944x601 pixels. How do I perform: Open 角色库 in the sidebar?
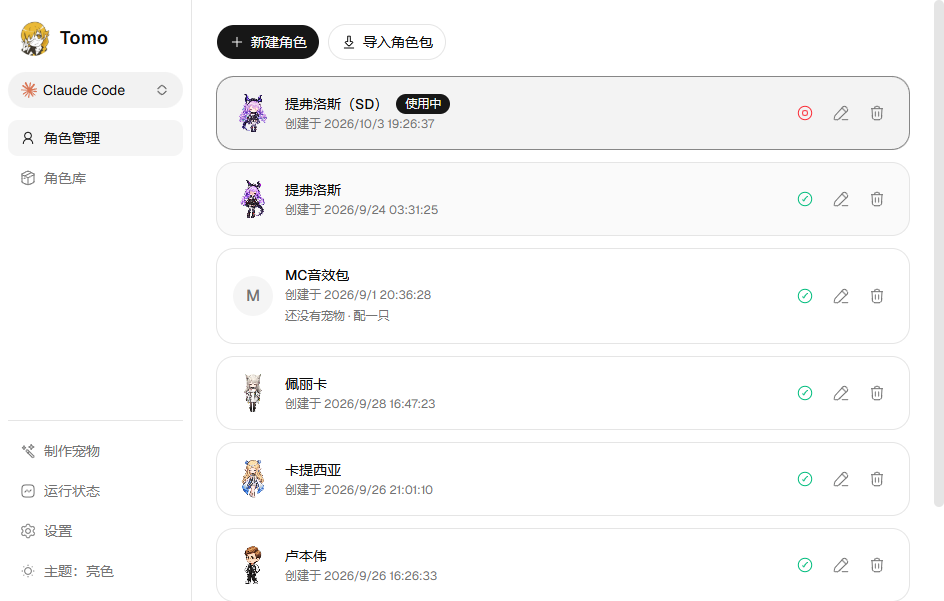click(95, 178)
